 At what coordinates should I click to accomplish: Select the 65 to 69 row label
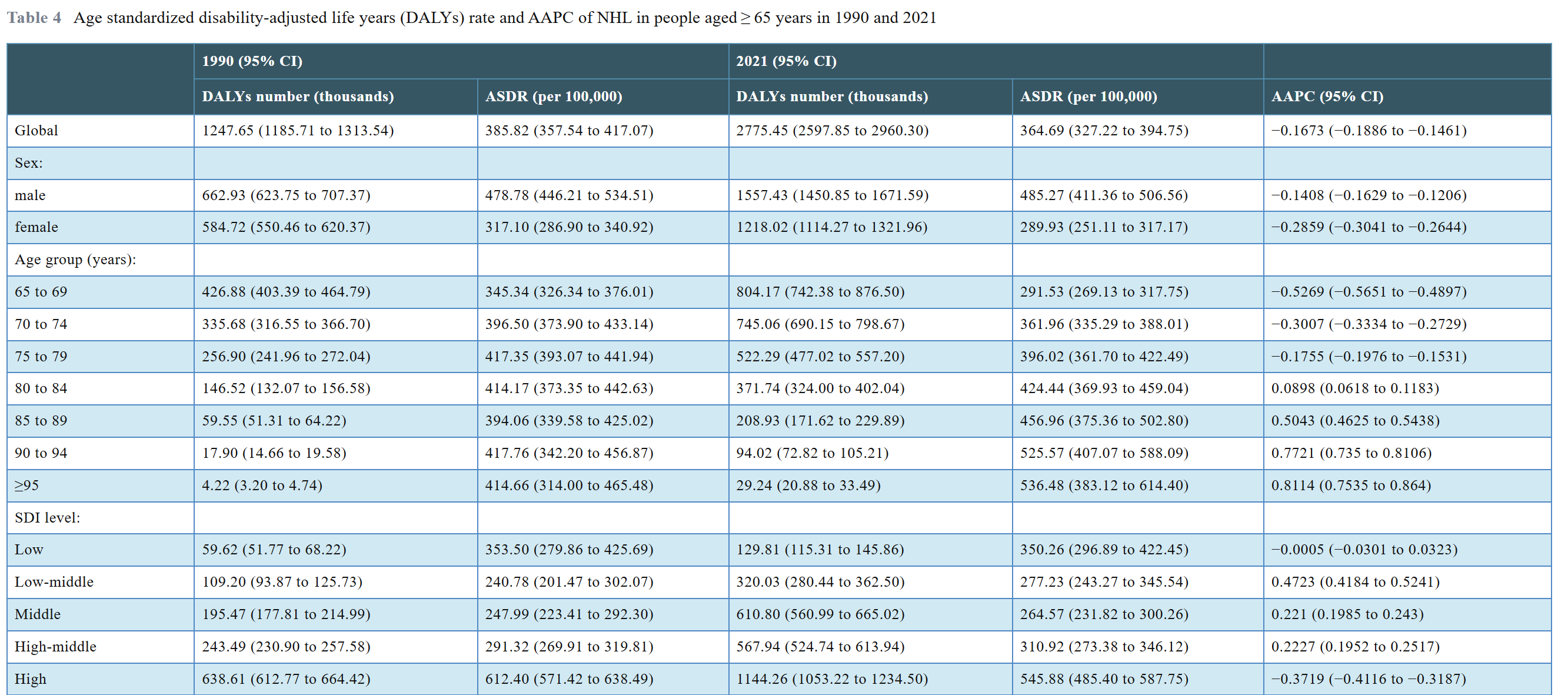[41, 291]
